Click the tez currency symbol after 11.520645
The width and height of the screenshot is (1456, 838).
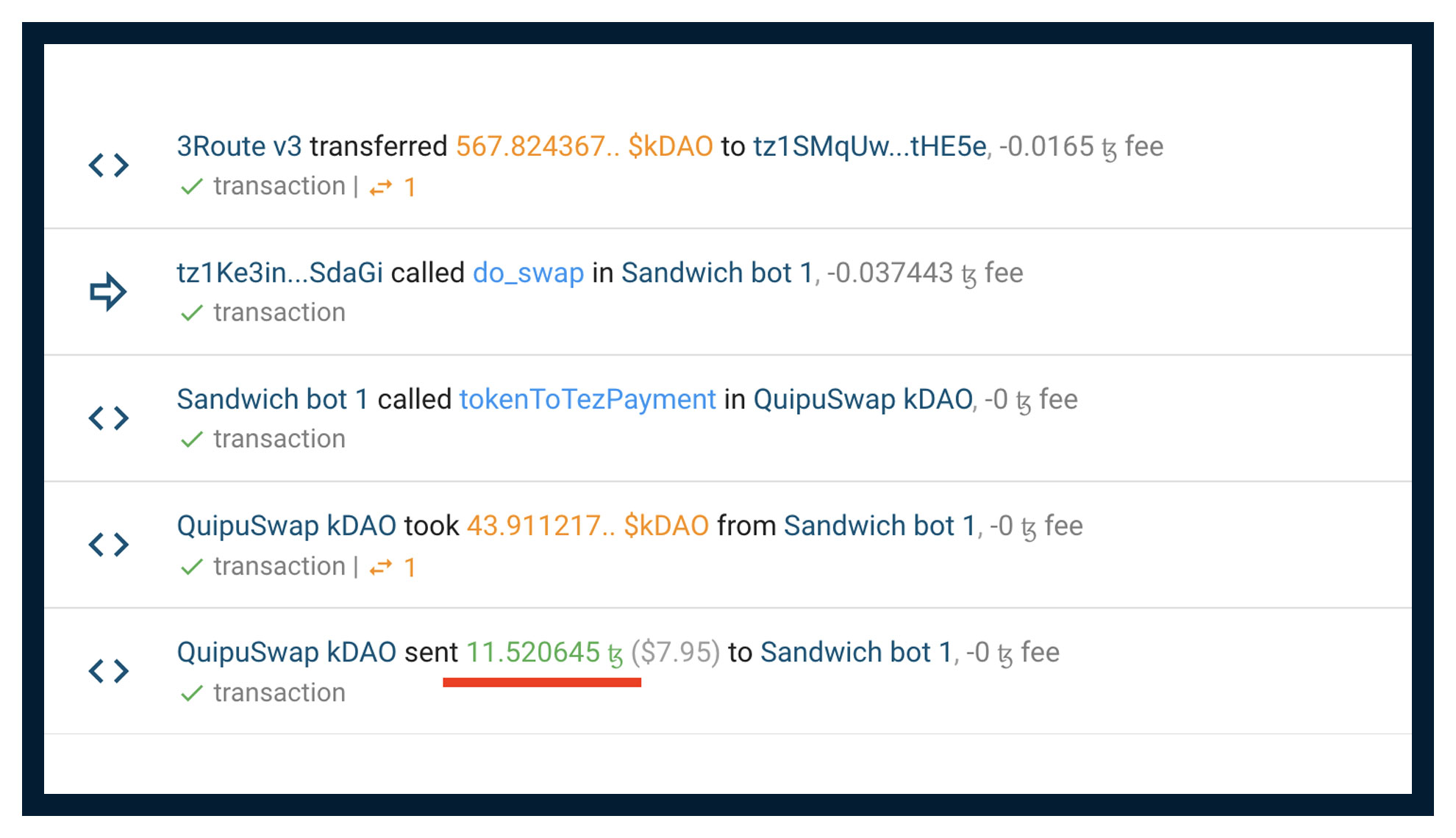click(616, 652)
